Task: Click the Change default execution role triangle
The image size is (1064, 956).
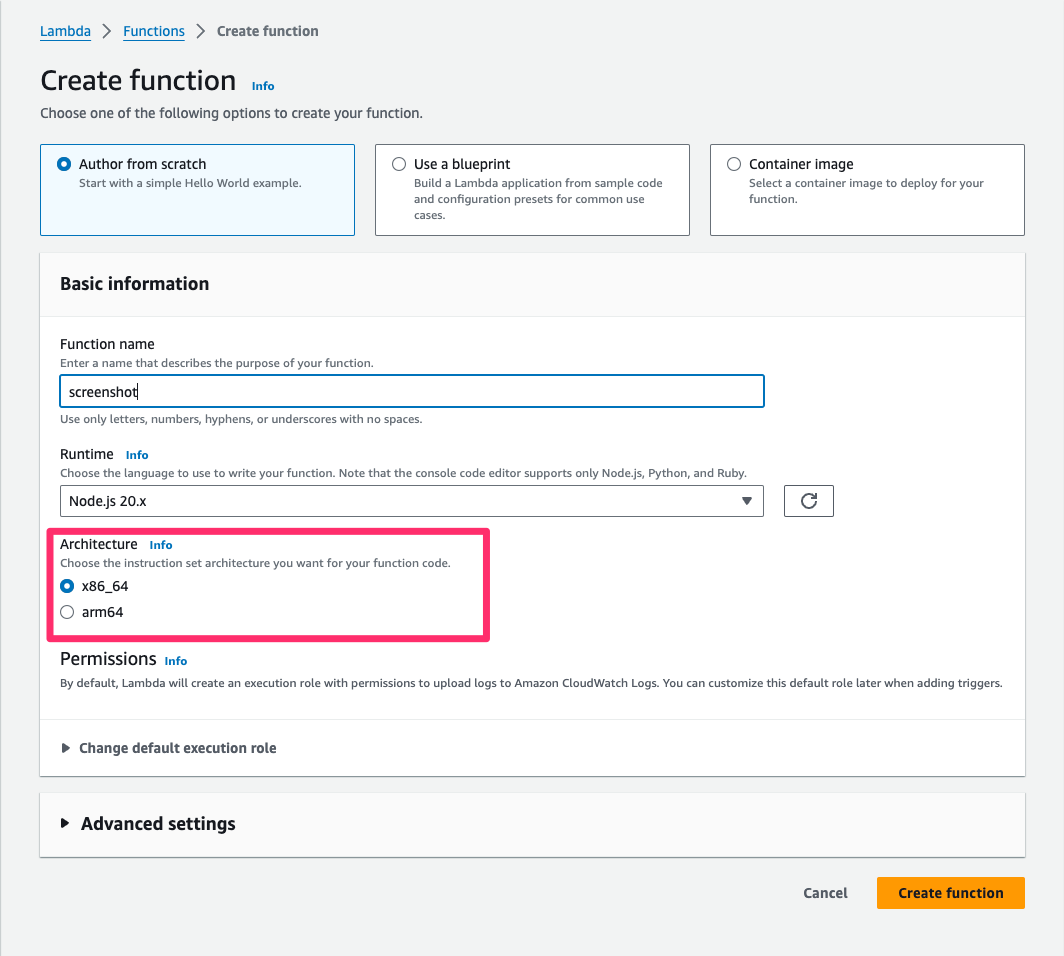Action: tap(65, 747)
